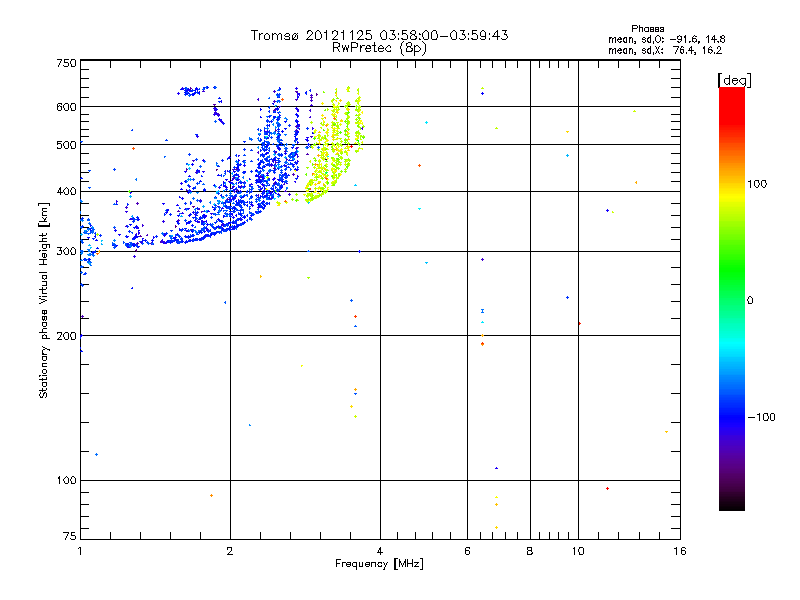Click the plot title with Tromsø timestamp
The image size is (800, 600).
(x=380, y=35)
